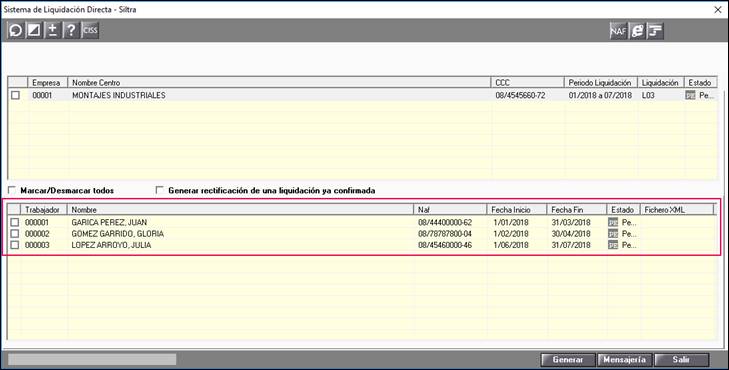Click the list lines toolbar icon

pyautogui.click(x=655, y=31)
